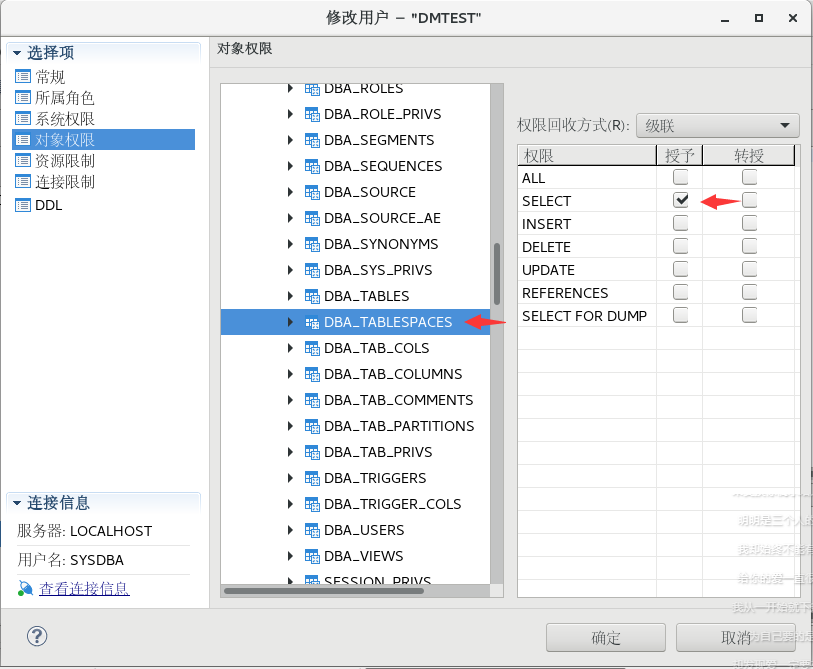Check the DELETE grant (授予) checkbox
The height and width of the screenshot is (669, 813).
[680, 246]
